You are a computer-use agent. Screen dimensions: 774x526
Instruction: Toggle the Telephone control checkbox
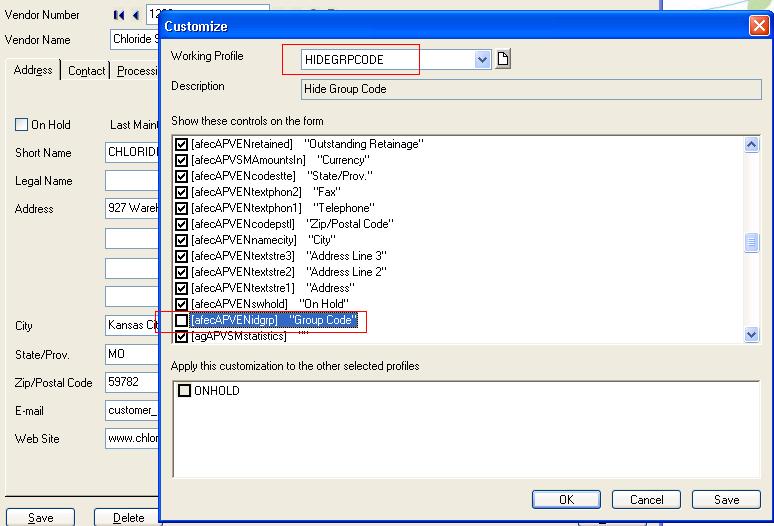[x=182, y=208]
